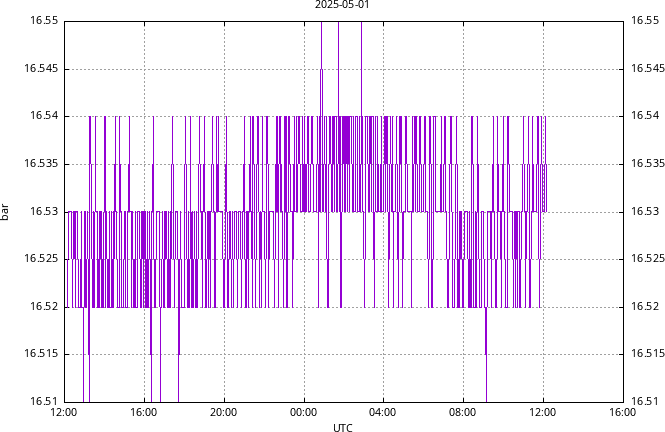Select 16.525 on the left y-axis
Screen dimensions: 665x432
point(41,259)
